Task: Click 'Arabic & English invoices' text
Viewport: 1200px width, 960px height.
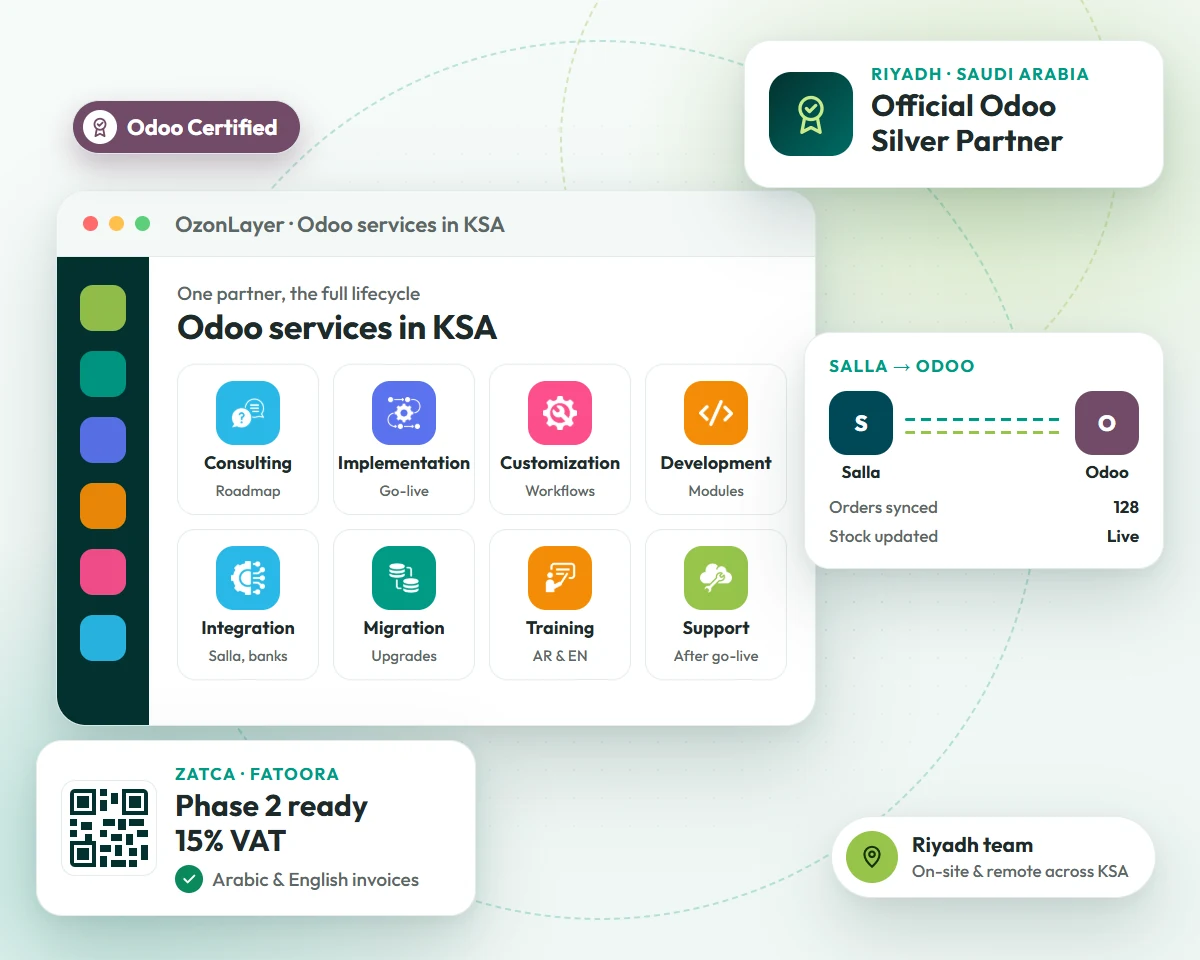Action: 316,880
